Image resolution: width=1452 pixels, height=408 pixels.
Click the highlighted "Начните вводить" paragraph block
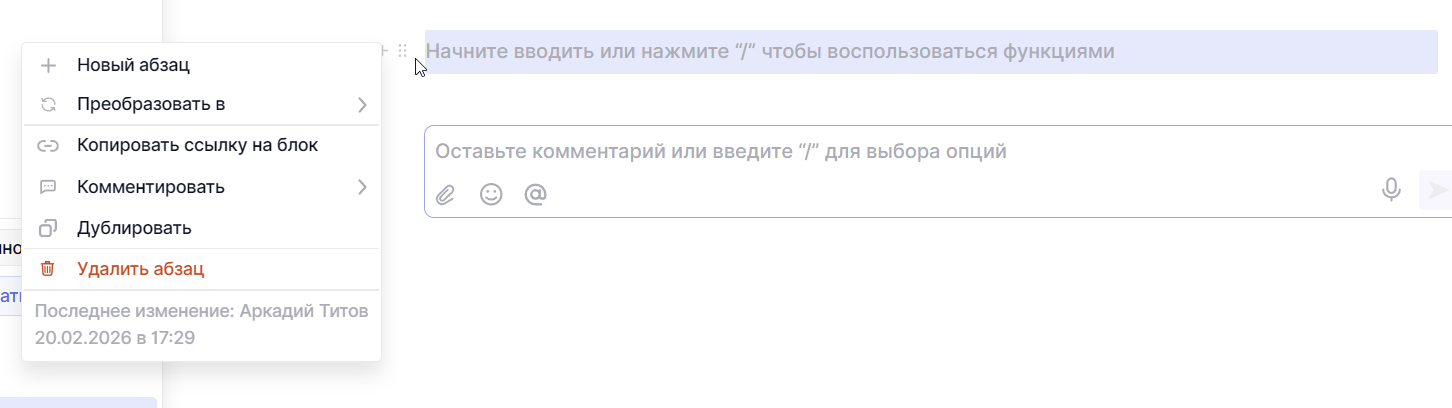pos(930,51)
